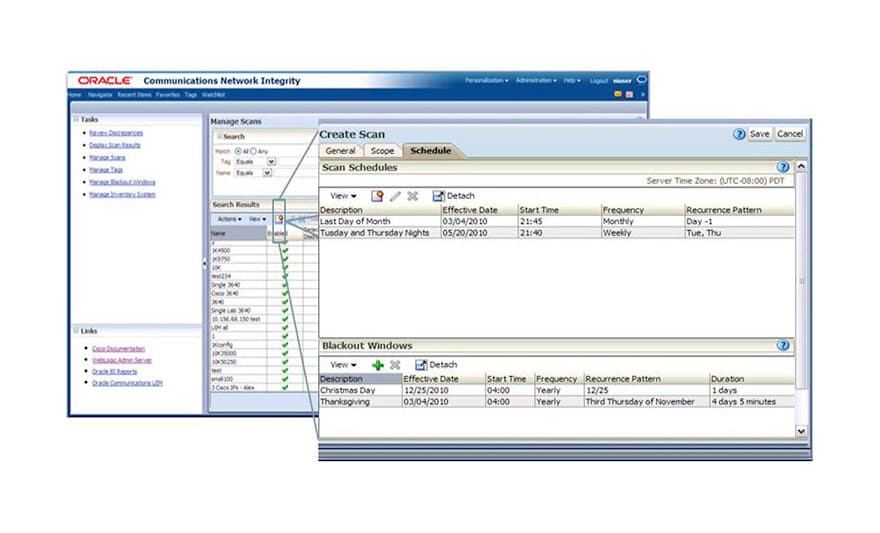Open Display Scan Results task link
Screen dimensions: 880x533
coord(115,145)
